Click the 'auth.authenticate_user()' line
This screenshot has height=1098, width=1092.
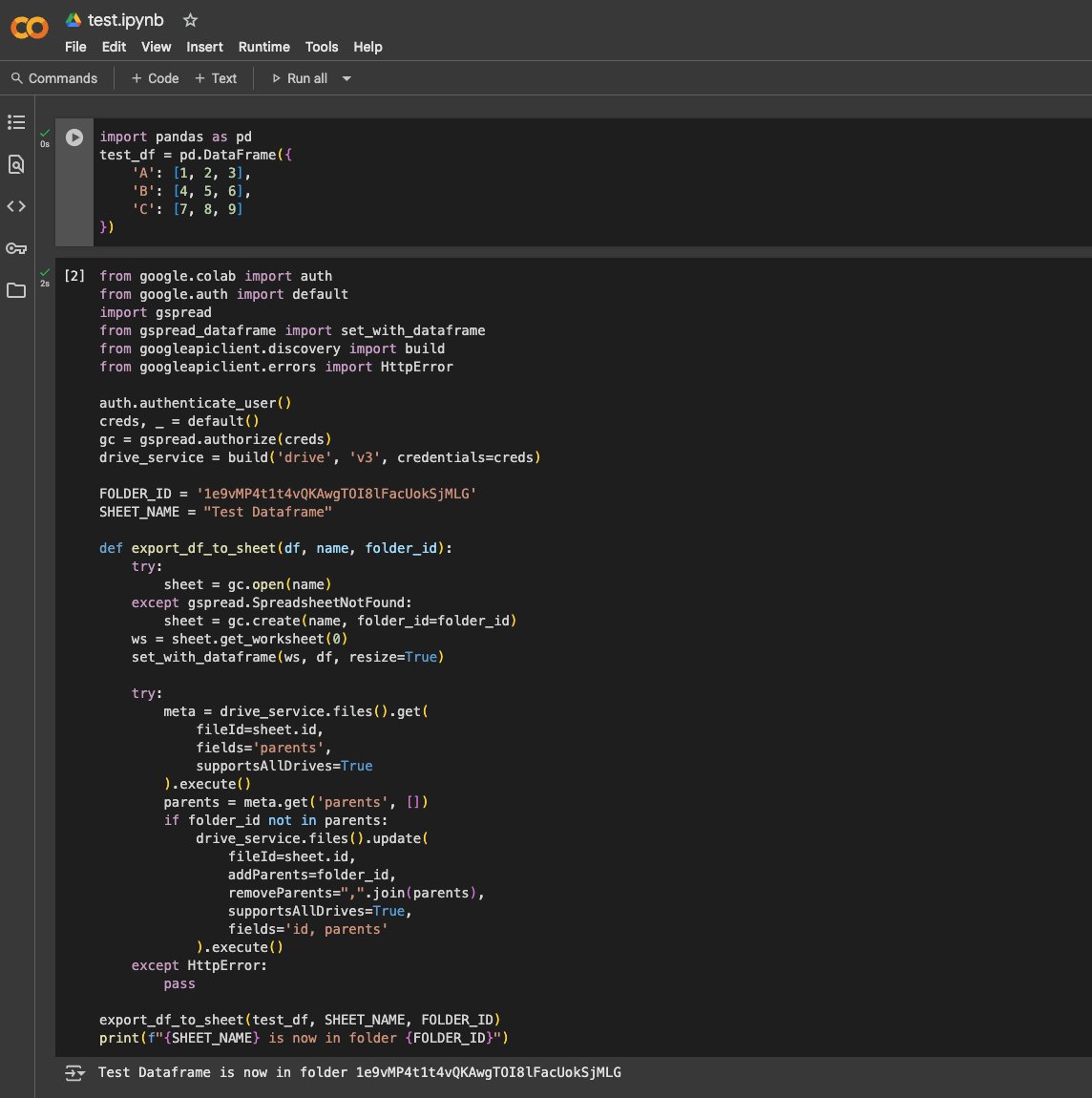[196, 403]
